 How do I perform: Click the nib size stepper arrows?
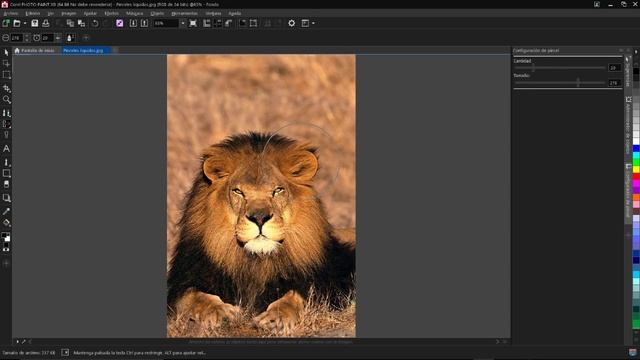pyautogui.click(x=27, y=38)
